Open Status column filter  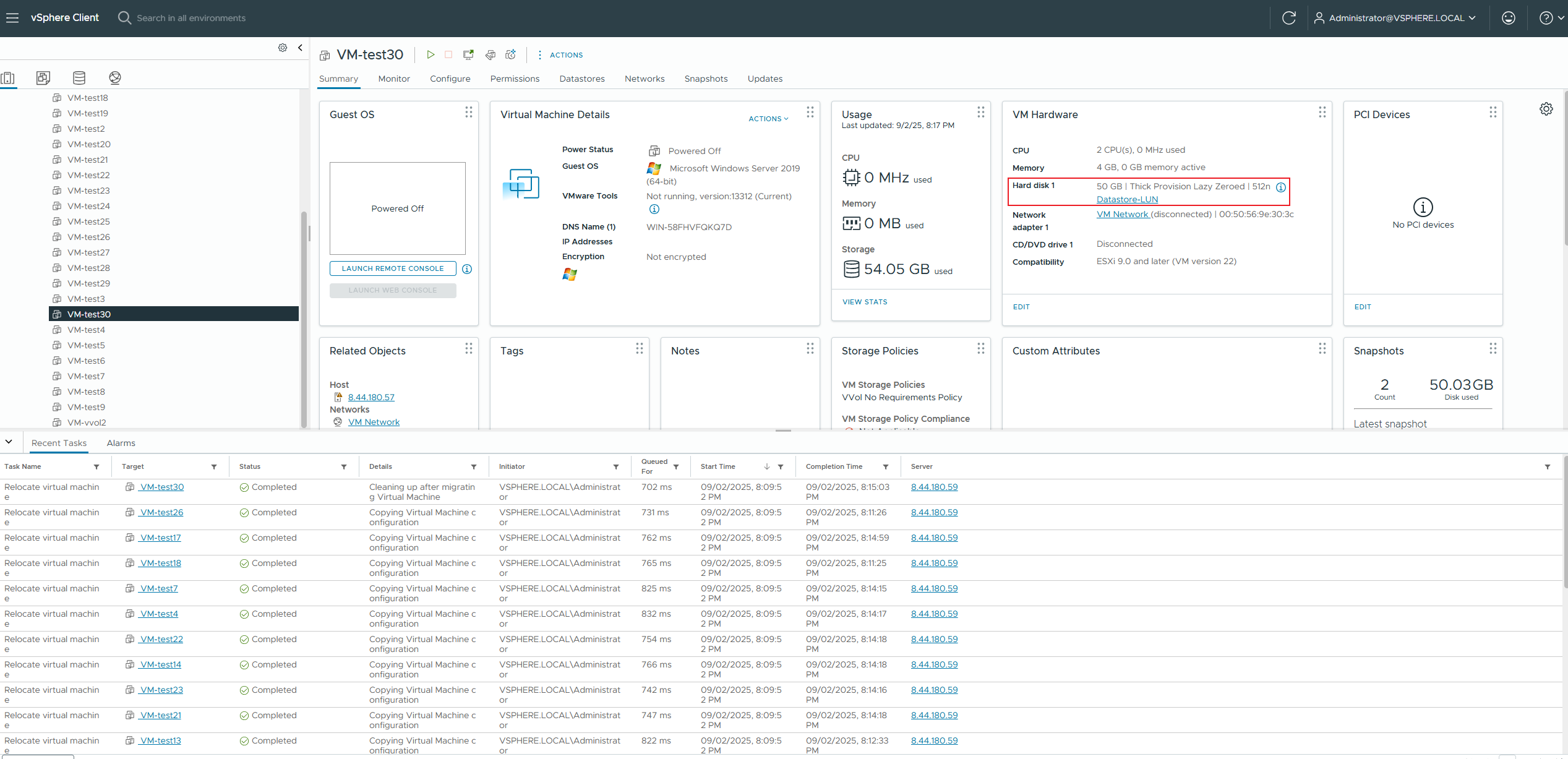coord(344,467)
